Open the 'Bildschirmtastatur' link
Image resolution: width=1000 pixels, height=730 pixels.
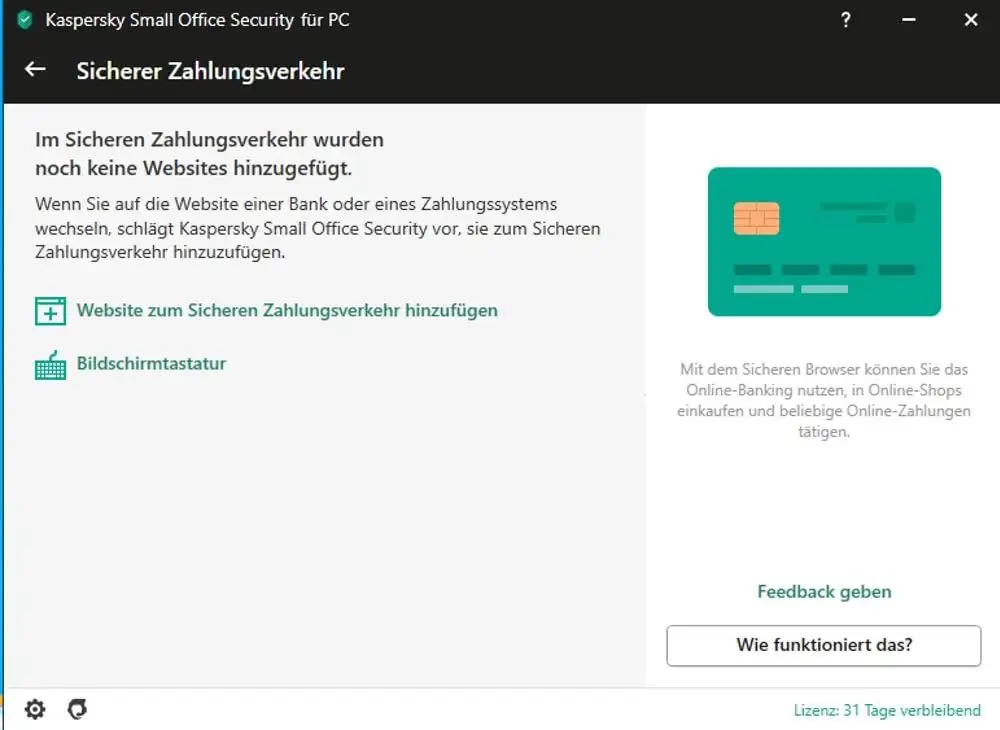(x=151, y=363)
